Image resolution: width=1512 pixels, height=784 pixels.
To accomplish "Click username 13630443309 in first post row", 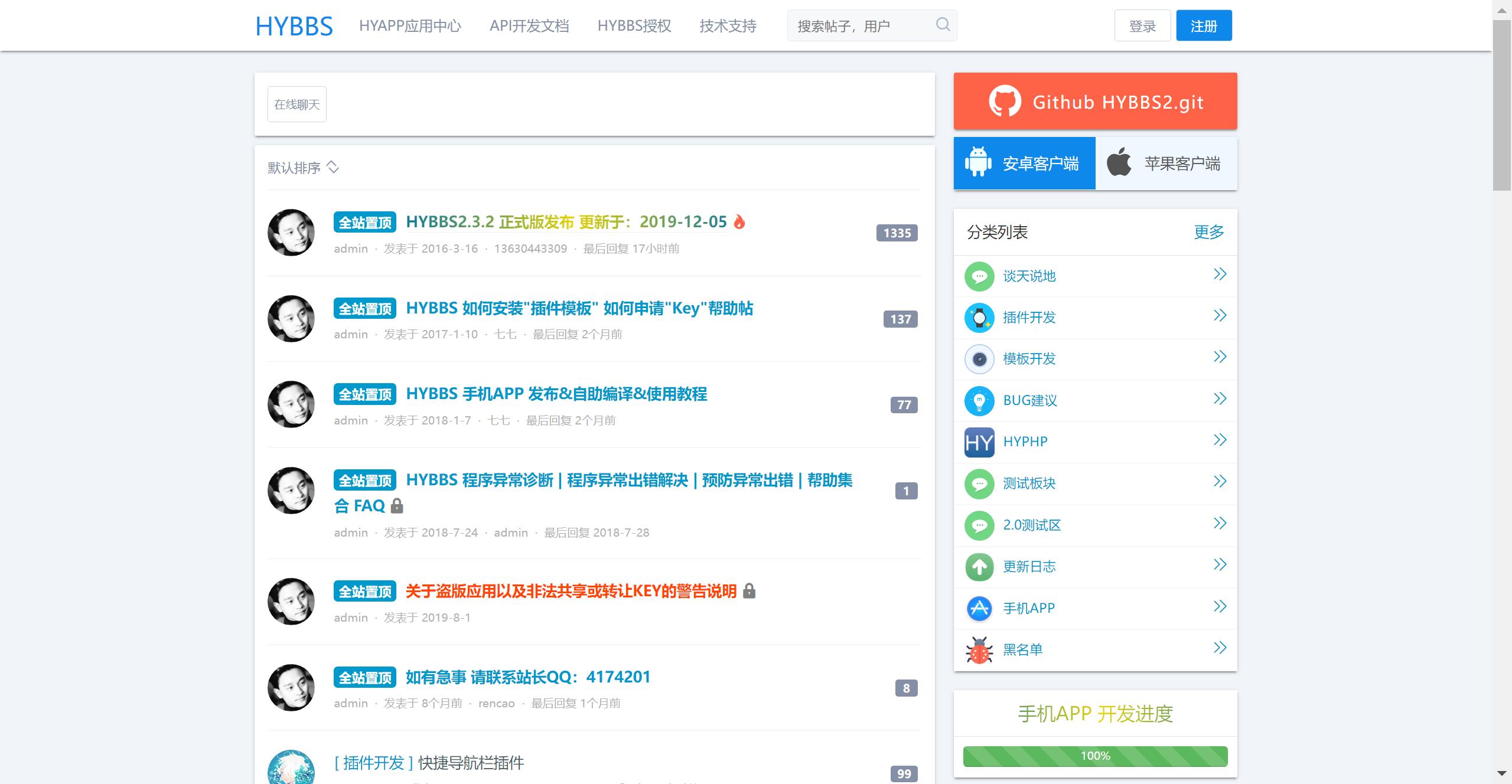I will (x=530, y=249).
